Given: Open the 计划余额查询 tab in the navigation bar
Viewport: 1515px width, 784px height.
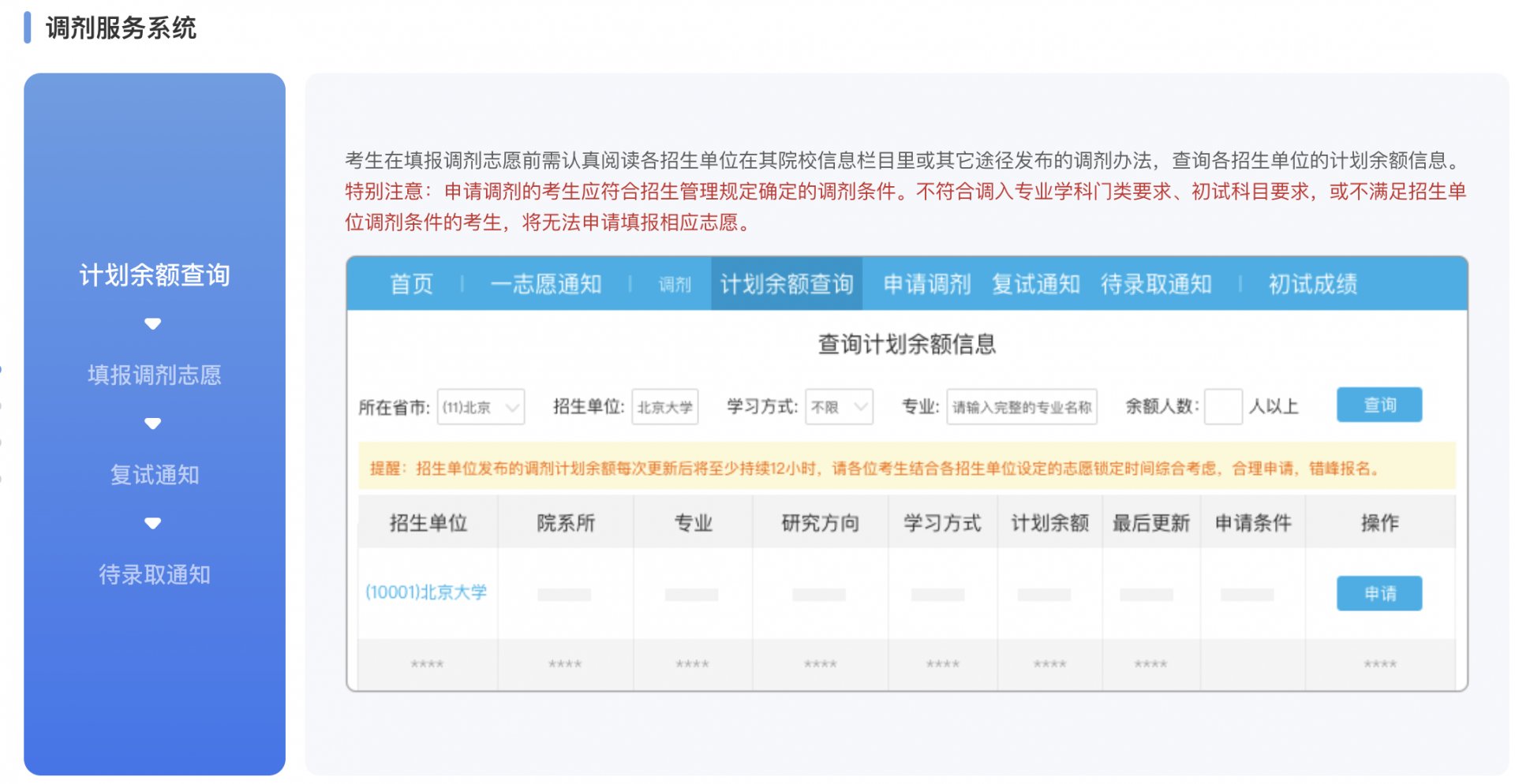Looking at the screenshot, I should pyautogui.click(x=787, y=284).
